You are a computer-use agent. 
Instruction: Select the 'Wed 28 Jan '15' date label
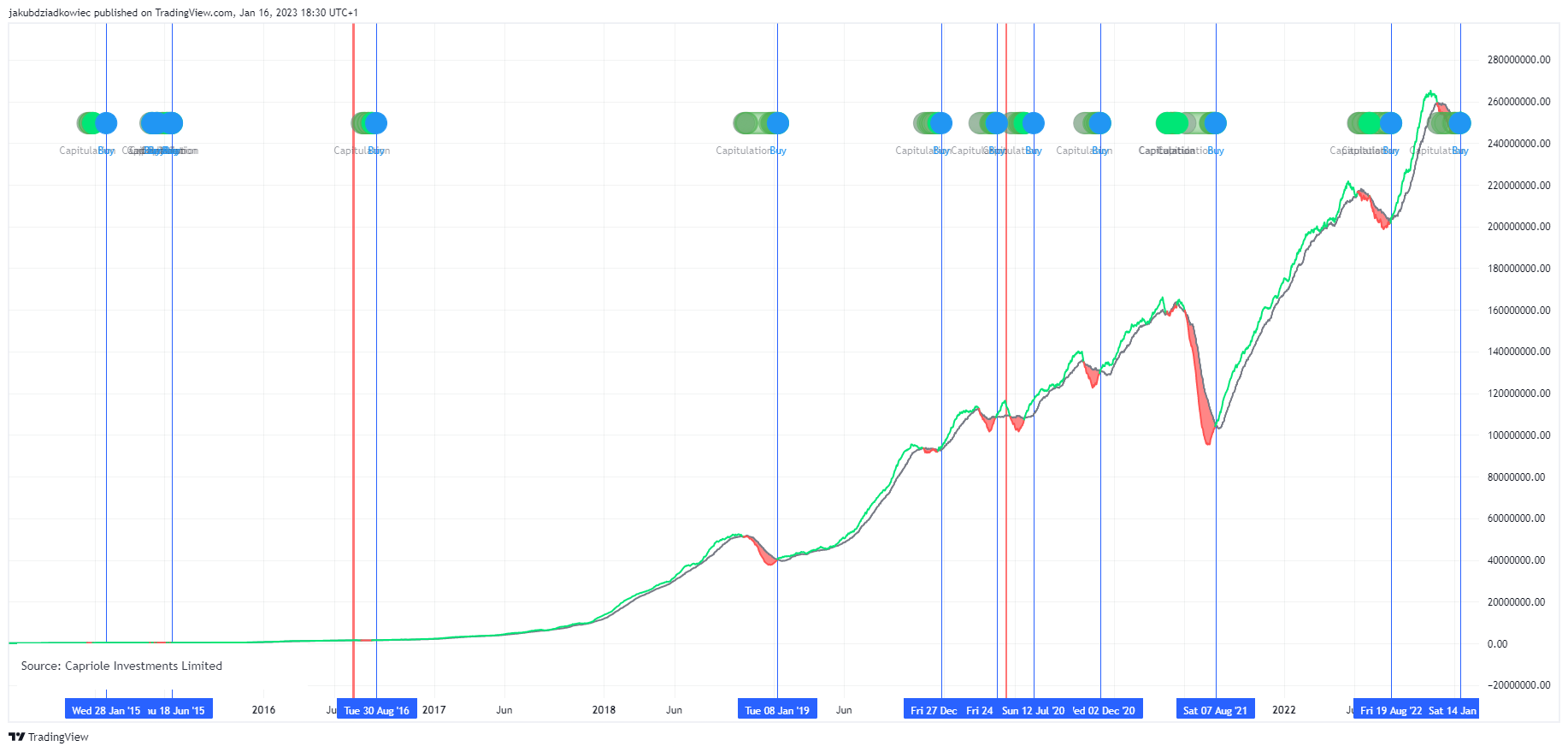tap(106, 710)
